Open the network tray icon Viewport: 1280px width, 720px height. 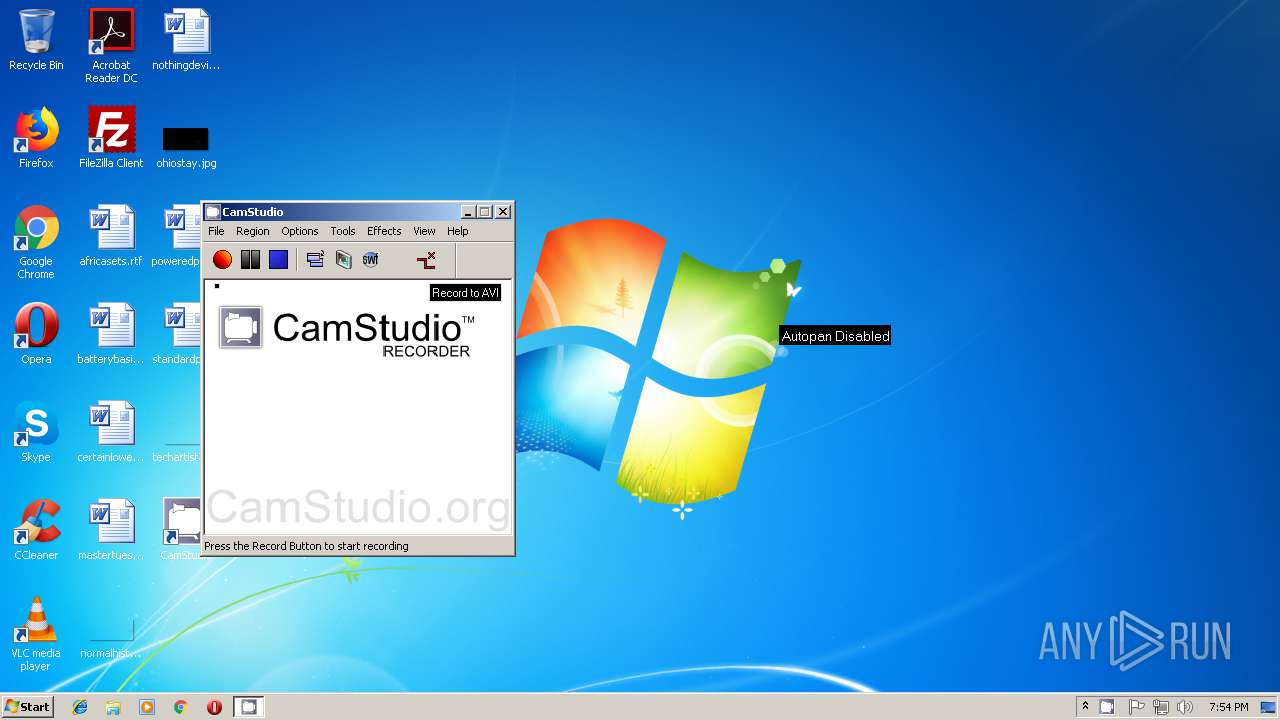(1161, 707)
